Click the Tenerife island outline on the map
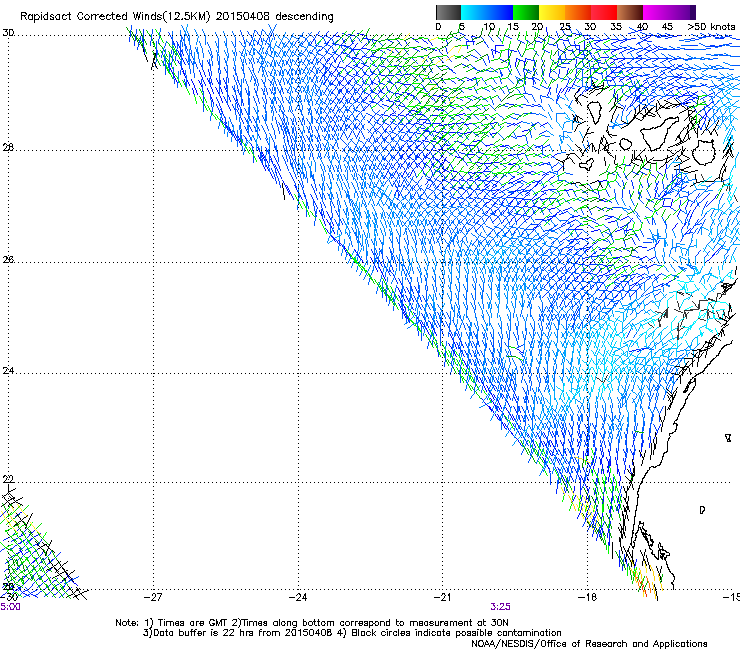This screenshot has width=740, height=650. pyautogui.click(x=662, y=132)
